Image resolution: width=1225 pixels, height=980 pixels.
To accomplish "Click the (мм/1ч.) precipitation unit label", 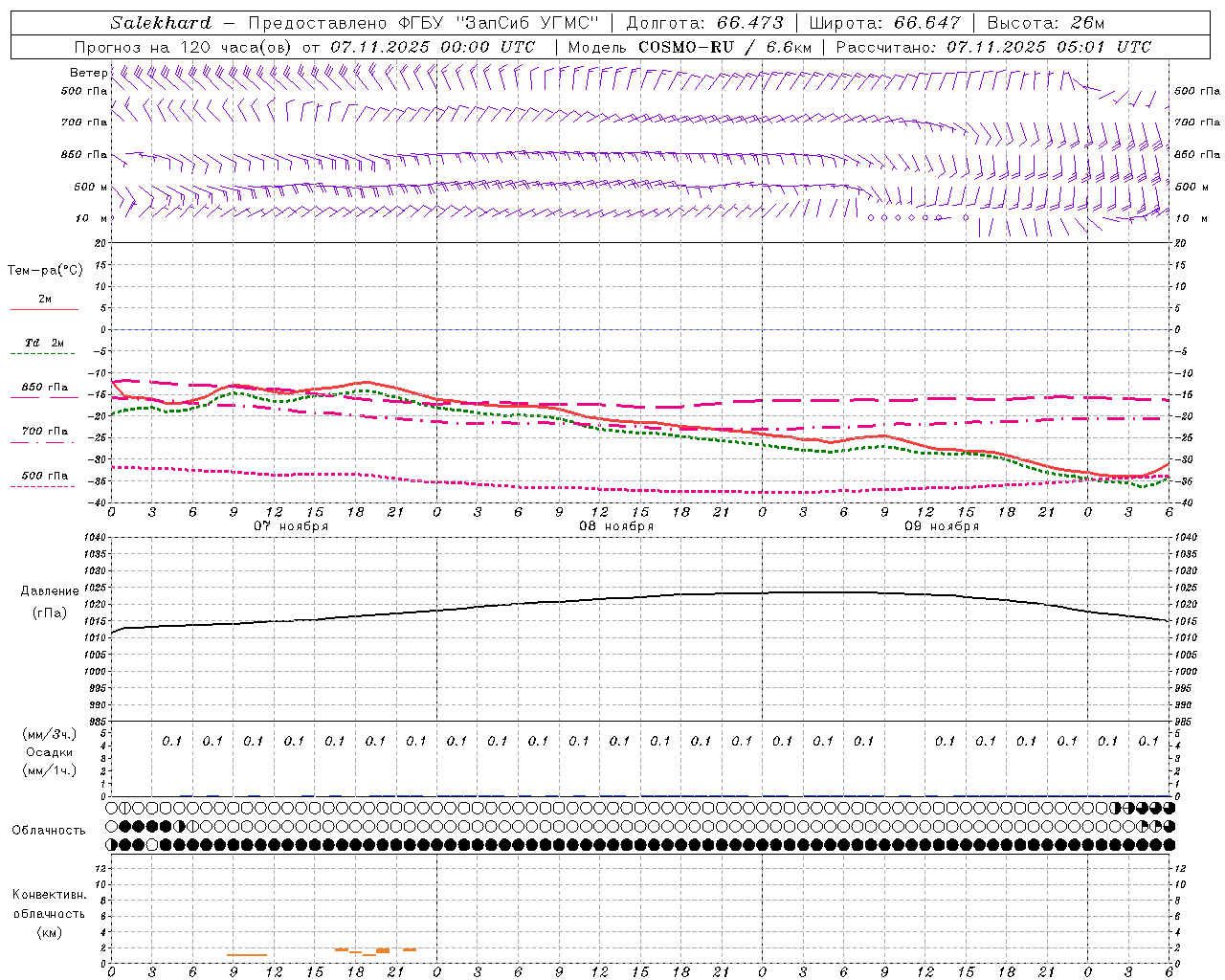I will [x=49, y=770].
